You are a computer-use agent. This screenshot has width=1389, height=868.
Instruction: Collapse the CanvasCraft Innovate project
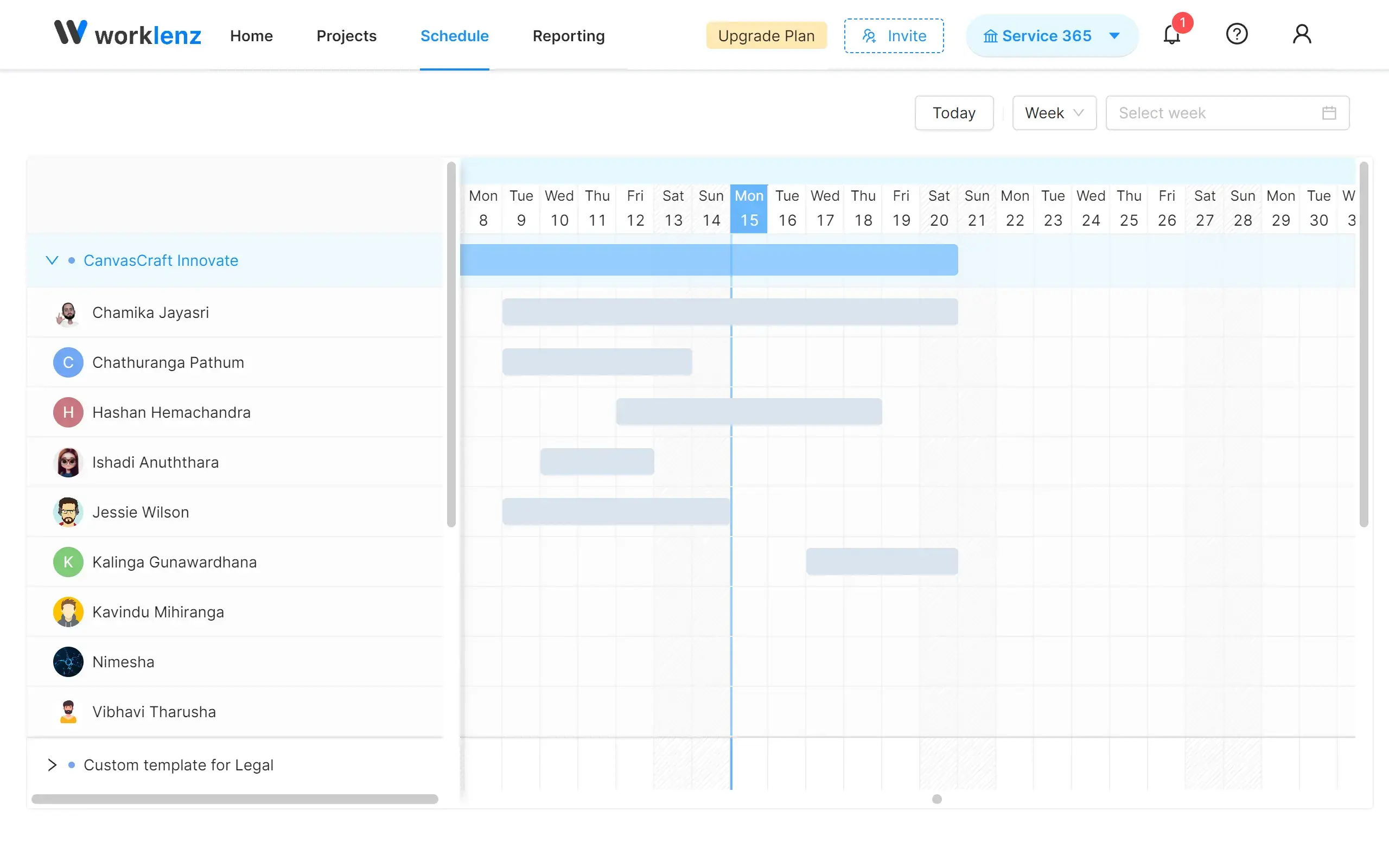(52, 260)
